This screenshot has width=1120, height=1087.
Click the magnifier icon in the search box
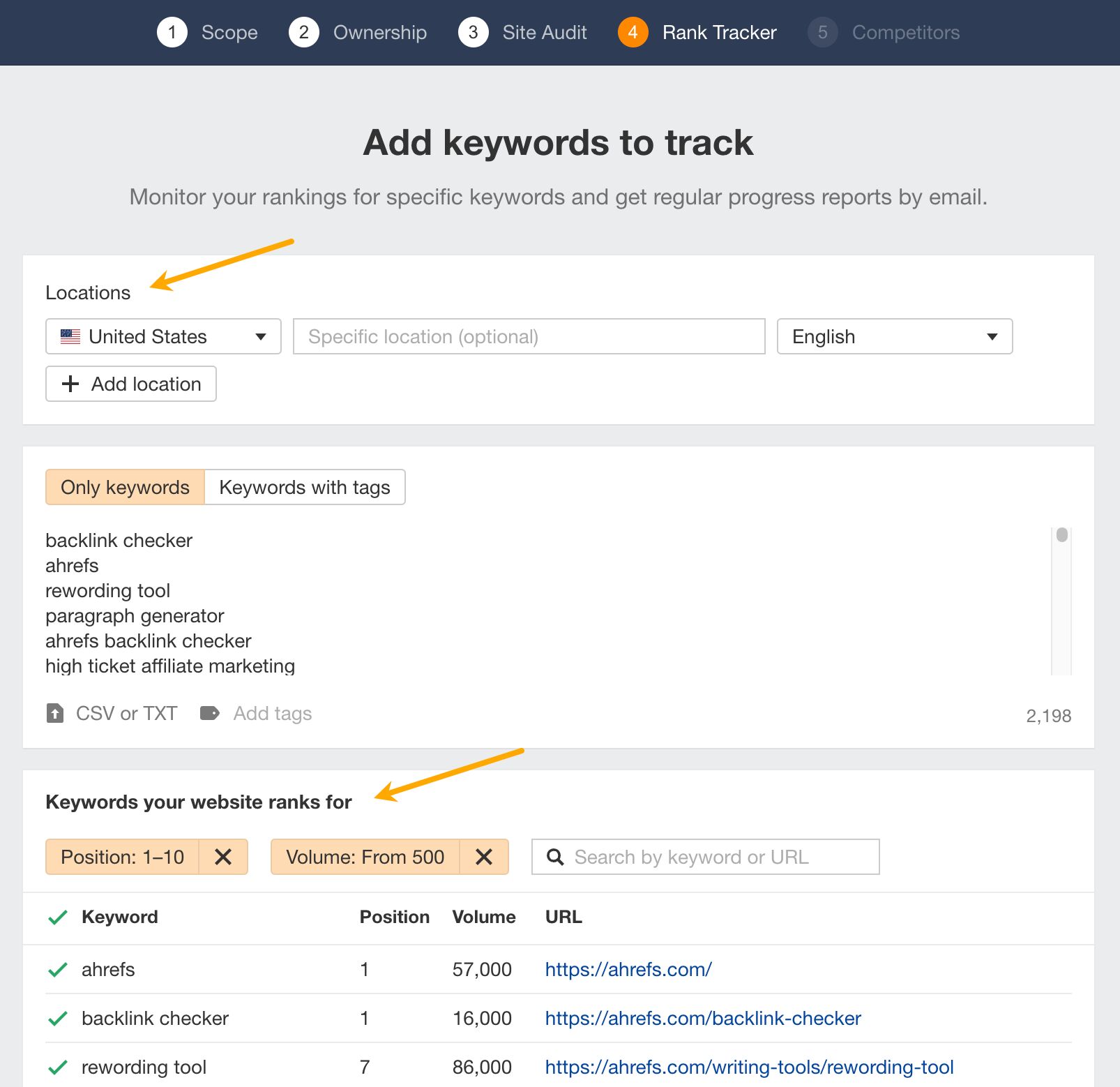(x=555, y=857)
